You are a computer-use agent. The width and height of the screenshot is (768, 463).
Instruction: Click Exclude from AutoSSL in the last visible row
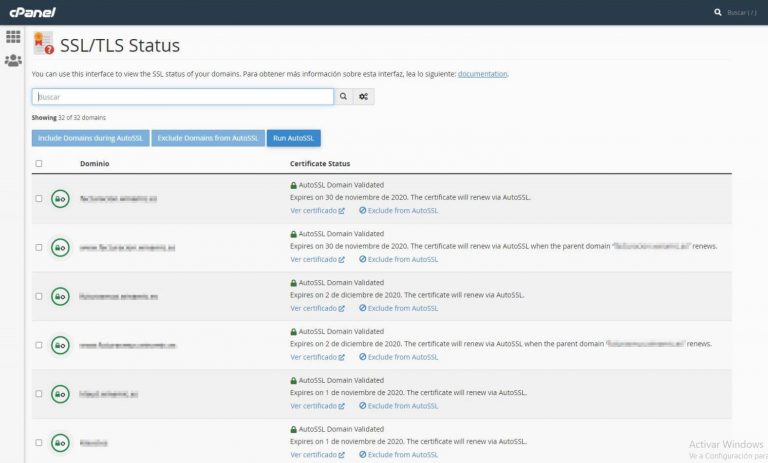point(399,455)
